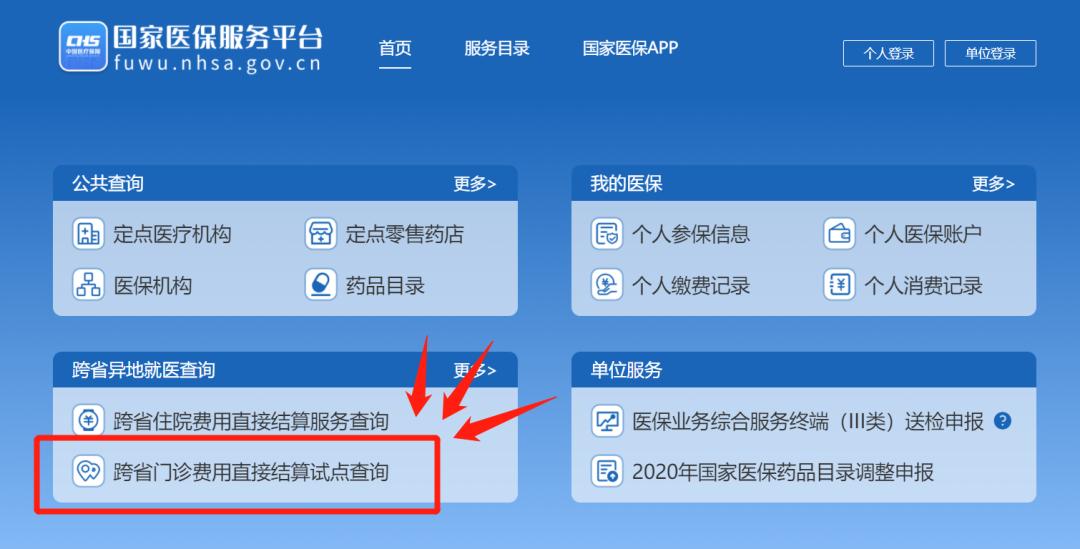
Task: Click the CHS platform logo icon
Action: tap(83, 46)
